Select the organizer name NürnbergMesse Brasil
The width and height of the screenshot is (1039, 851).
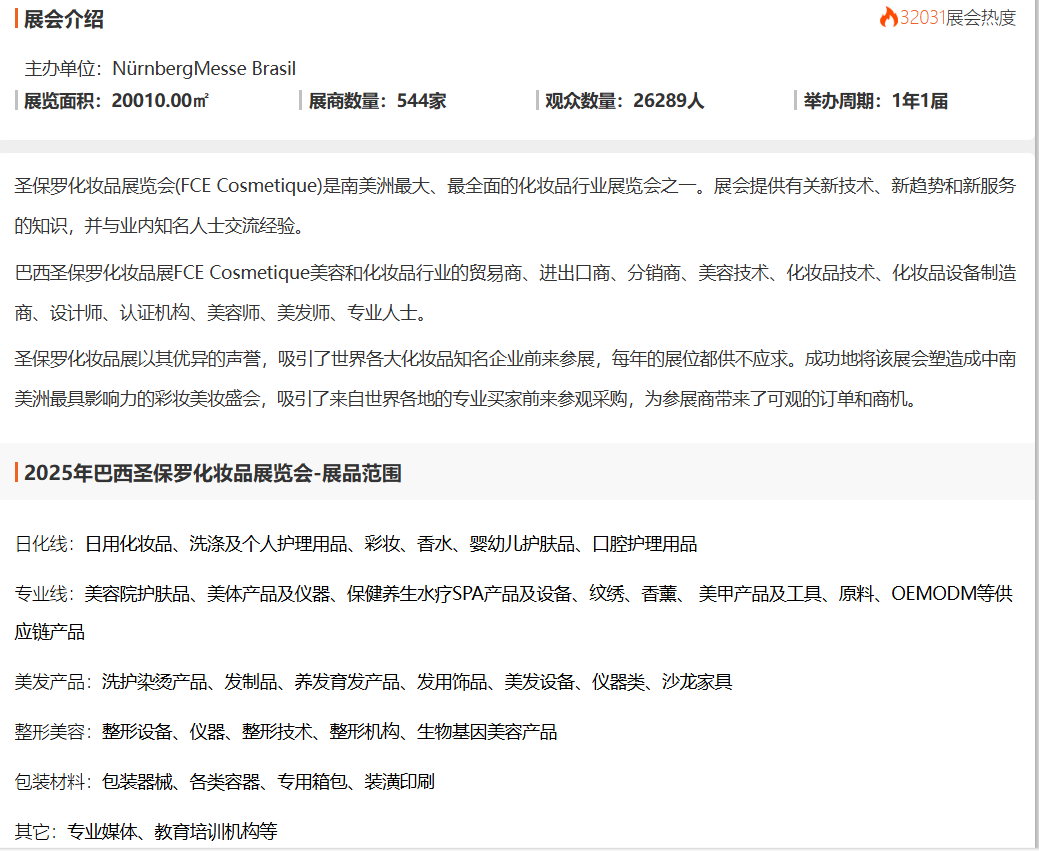click(x=204, y=68)
